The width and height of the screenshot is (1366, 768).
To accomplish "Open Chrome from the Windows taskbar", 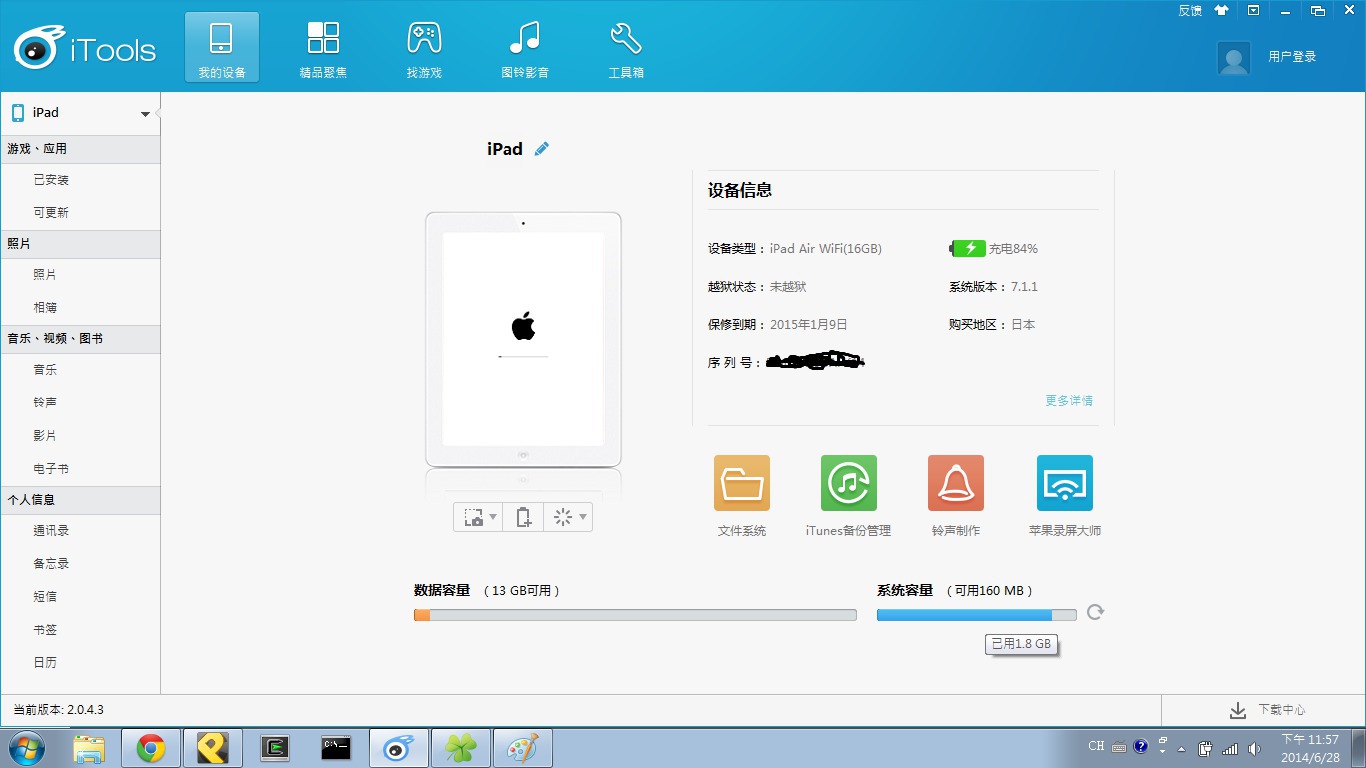I will (151, 748).
